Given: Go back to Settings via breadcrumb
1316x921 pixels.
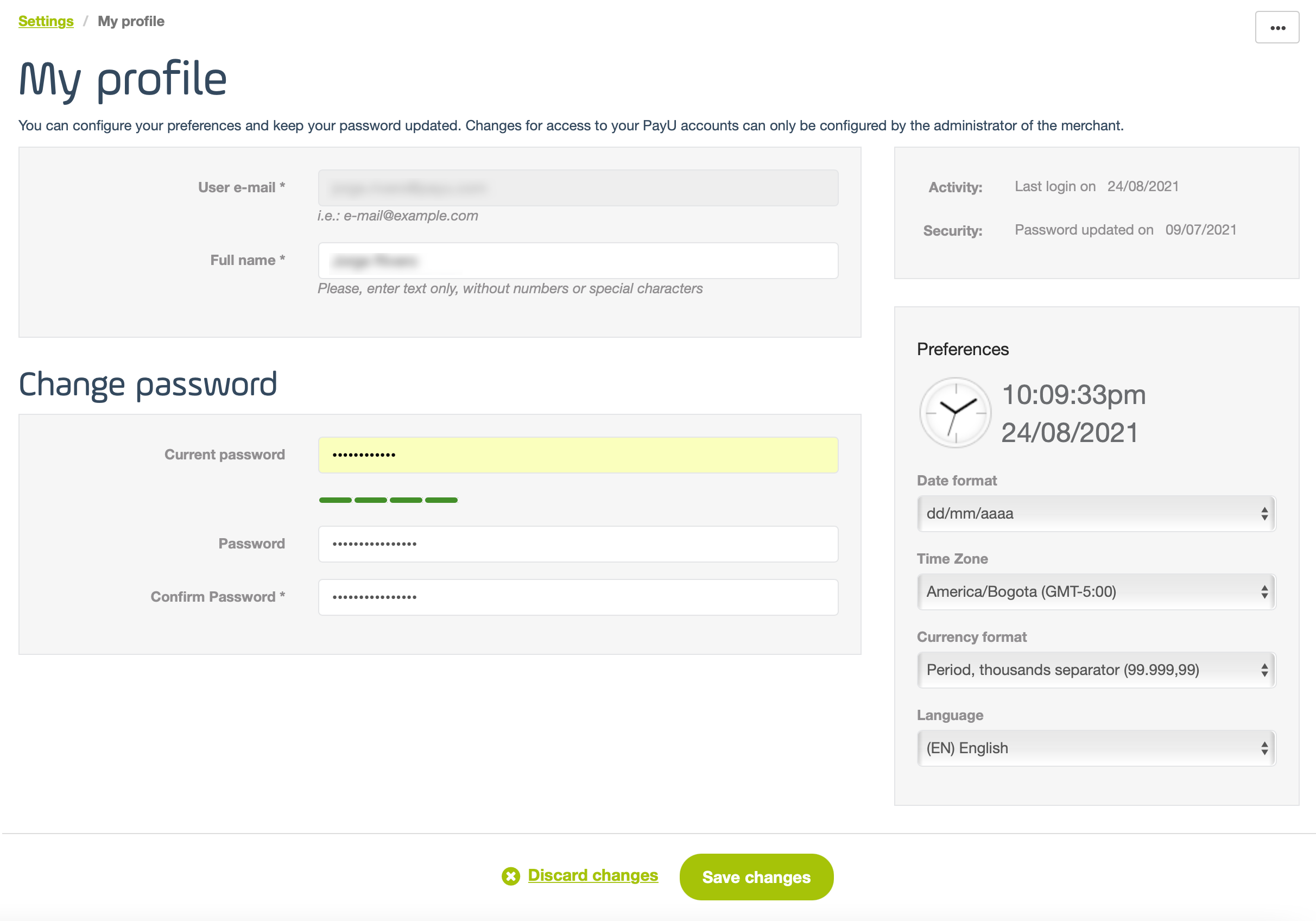Looking at the screenshot, I should pyautogui.click(x=46, y=21).
